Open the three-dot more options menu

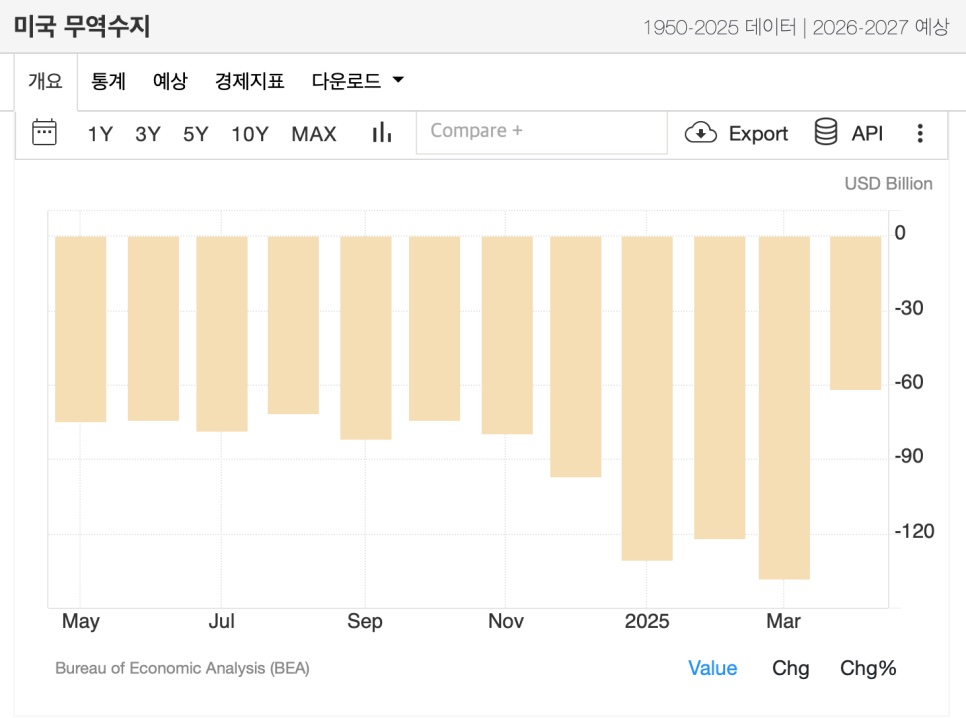coord(920,133)
